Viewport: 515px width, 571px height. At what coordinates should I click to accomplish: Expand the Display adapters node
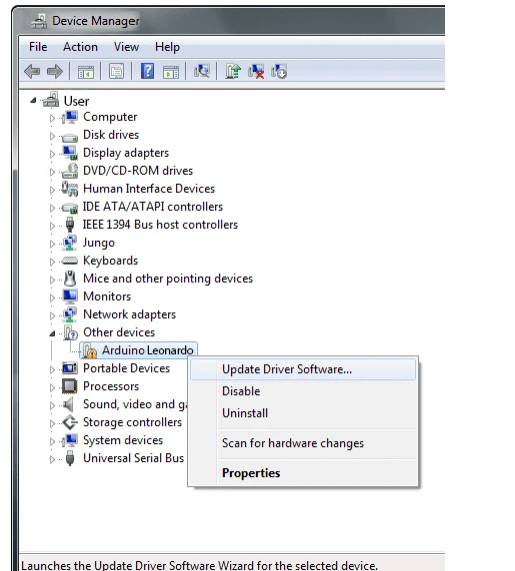tap(52, 154)
